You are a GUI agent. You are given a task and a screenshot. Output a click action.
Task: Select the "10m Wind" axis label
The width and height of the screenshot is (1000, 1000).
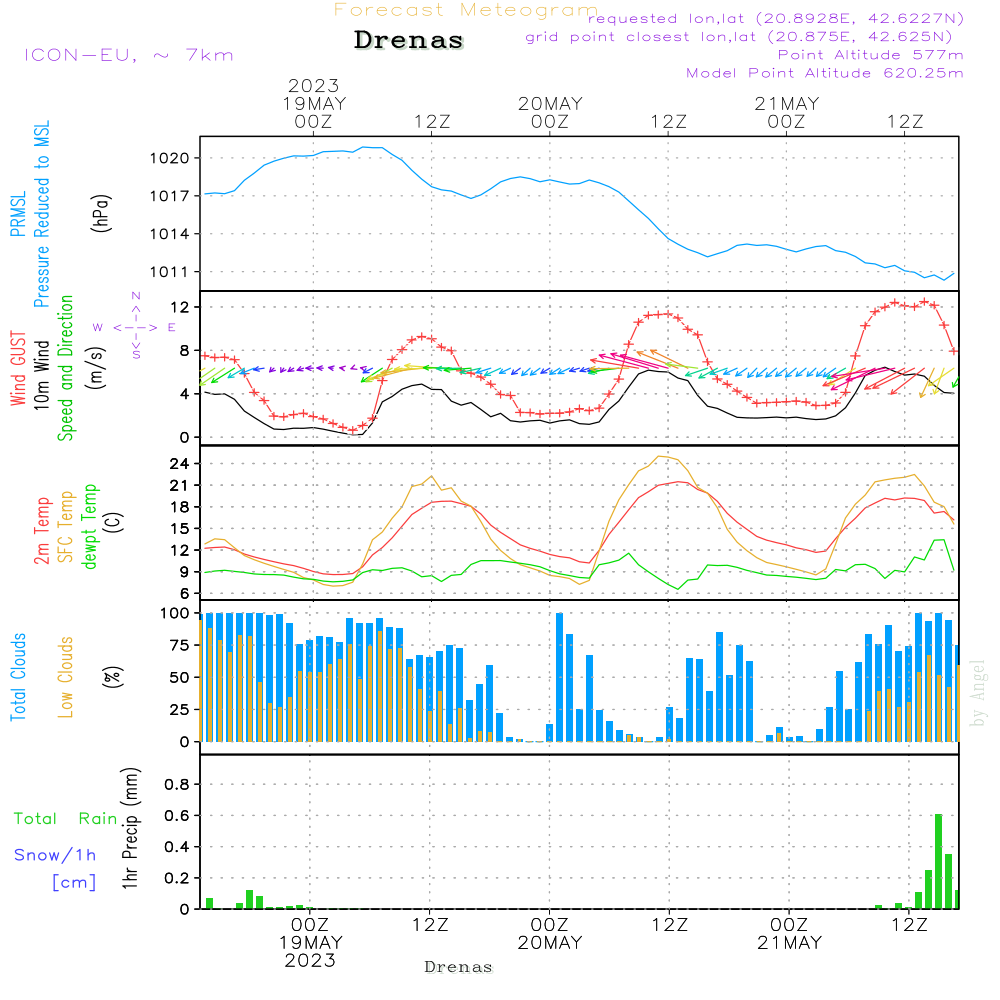(x=41, y=375)
